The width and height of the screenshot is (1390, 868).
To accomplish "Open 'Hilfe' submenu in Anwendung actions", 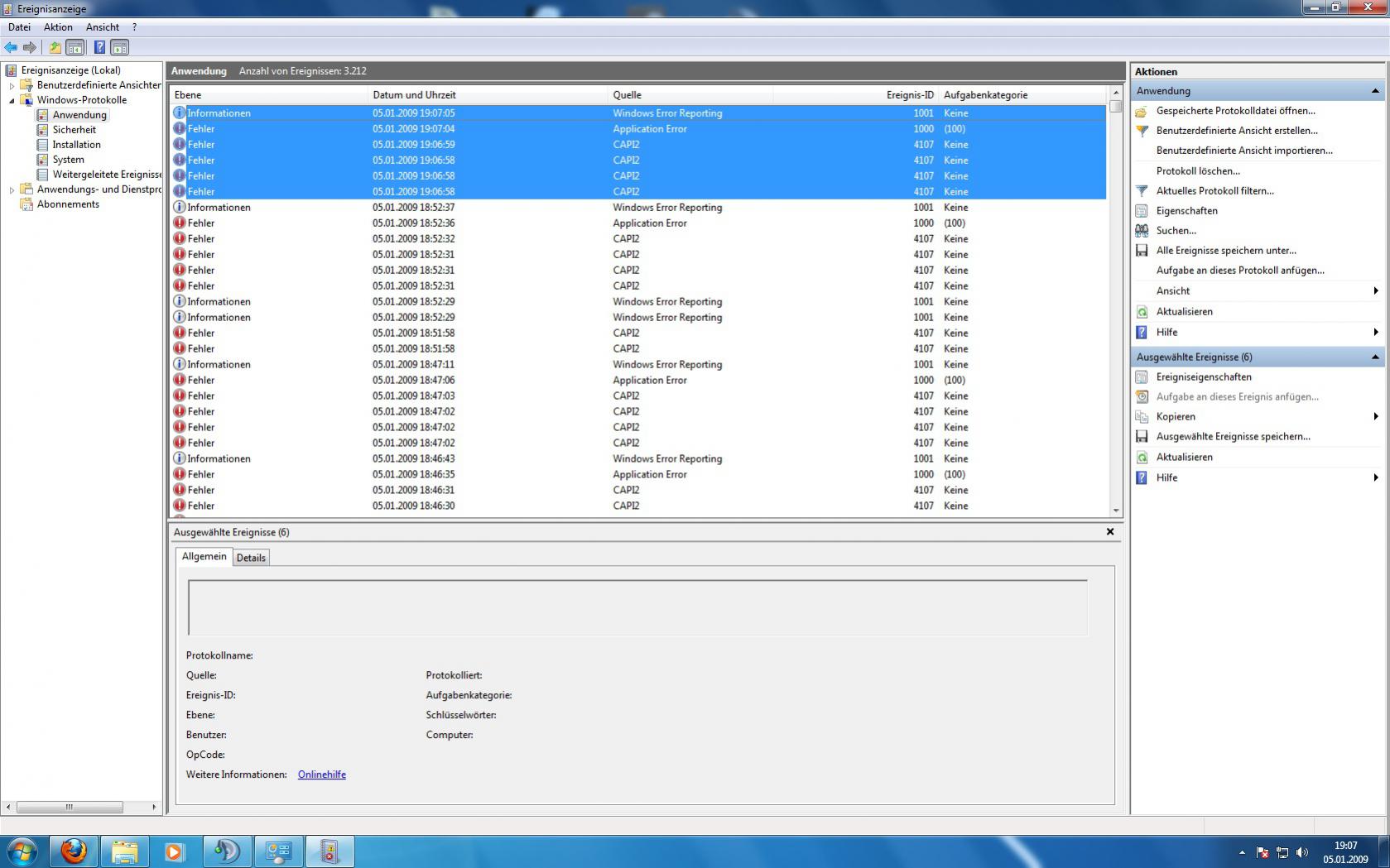I will coord(1257,332).
